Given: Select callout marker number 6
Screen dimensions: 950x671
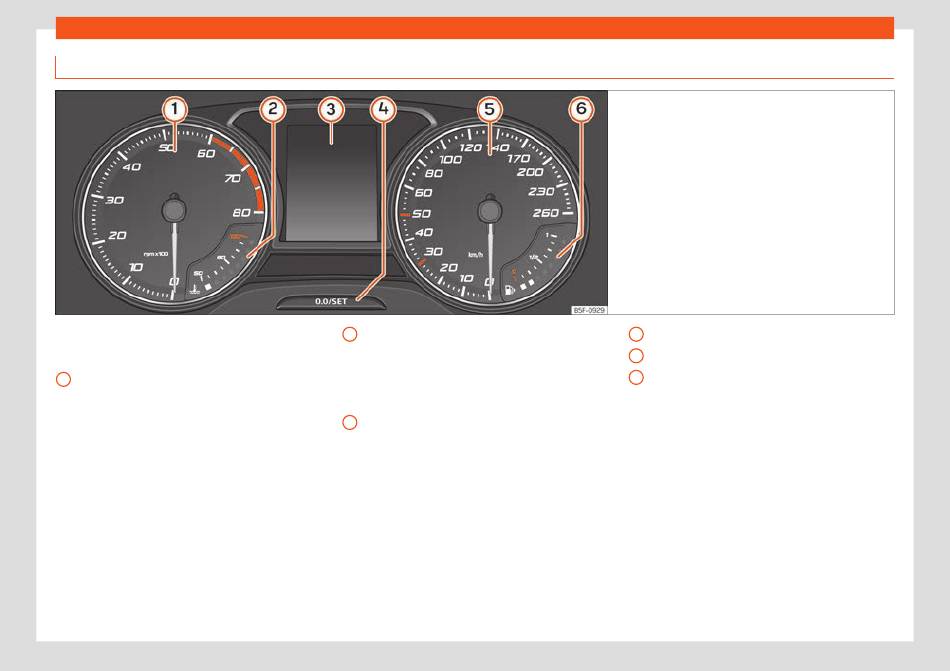Looking at the screenshot, I should tap(581, 109).
